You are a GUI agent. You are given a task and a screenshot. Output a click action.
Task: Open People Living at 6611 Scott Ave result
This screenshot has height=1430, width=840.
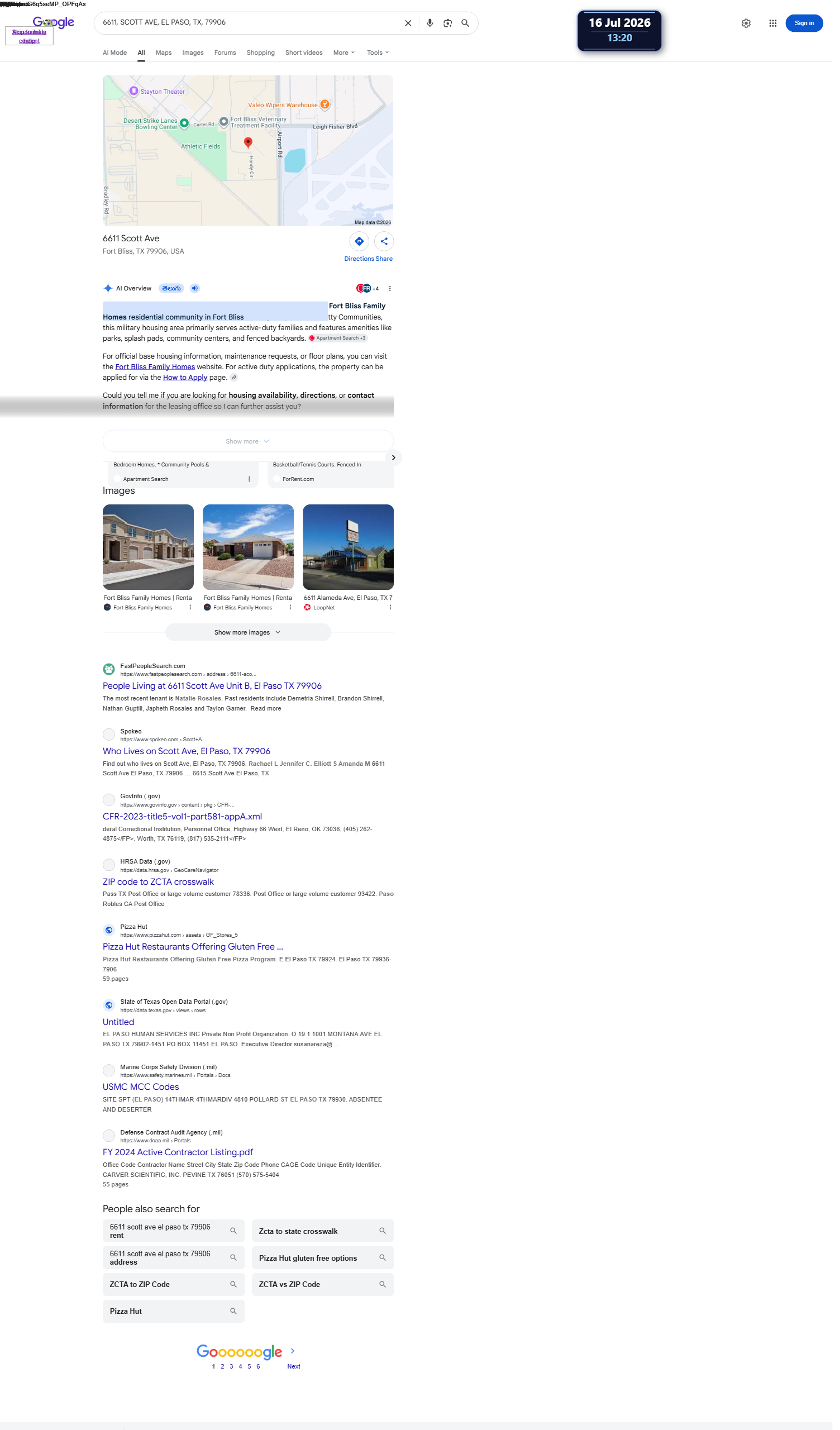(x=214, y=692)
